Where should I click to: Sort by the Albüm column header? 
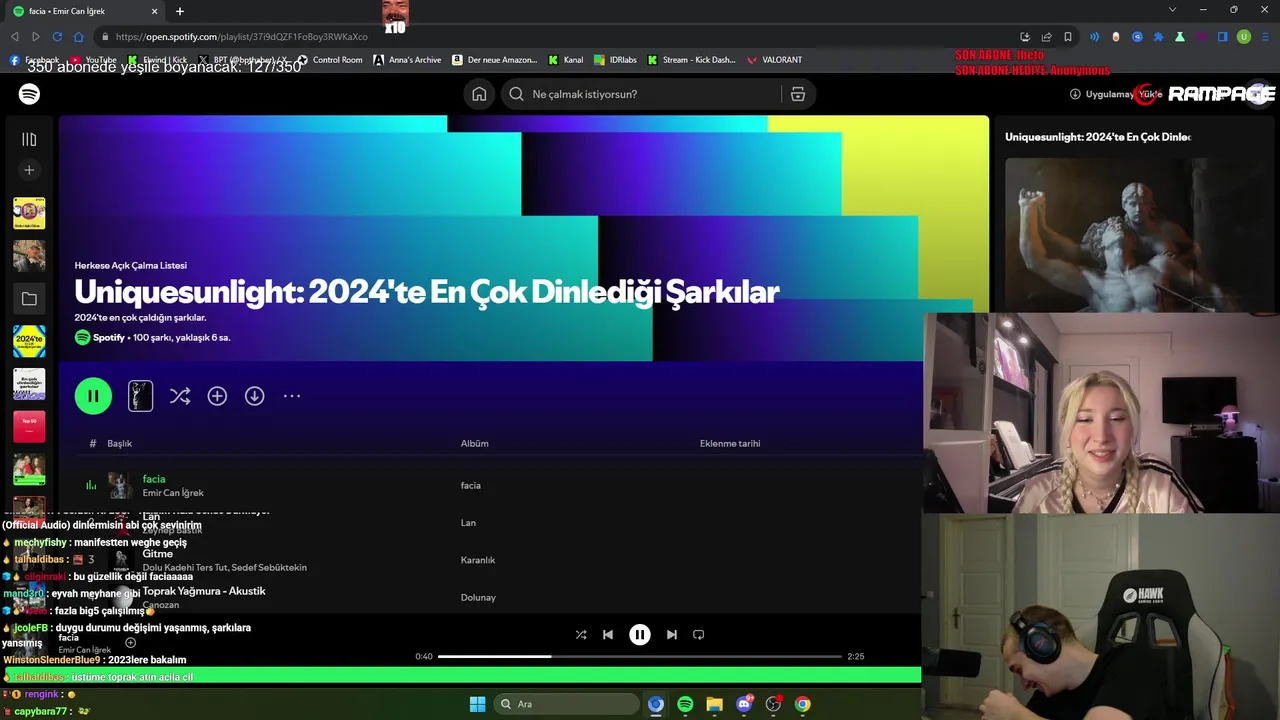(x=475, y=444)
